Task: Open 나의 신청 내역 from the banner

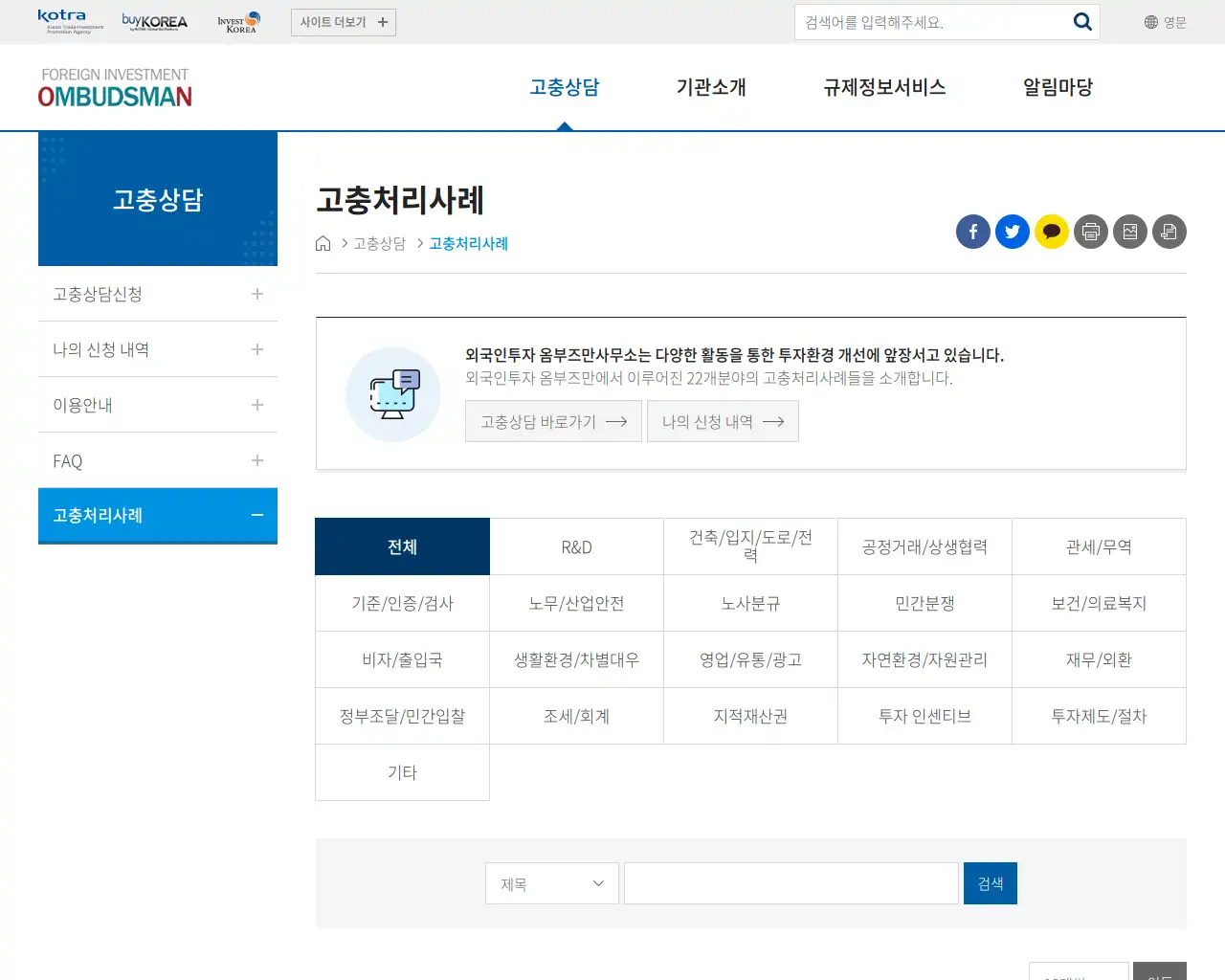Action: (x=723, y=421)
